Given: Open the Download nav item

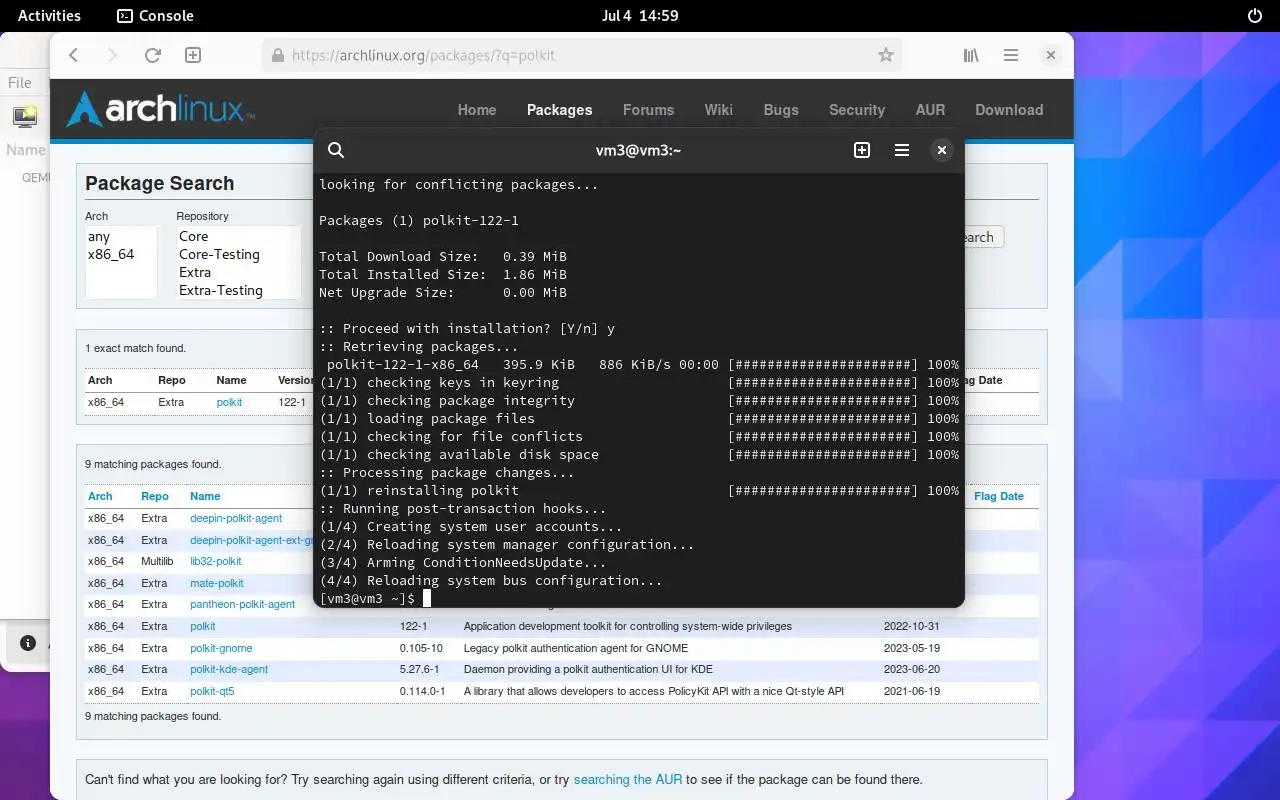Looking at the screenshot, I should 1009,110.
